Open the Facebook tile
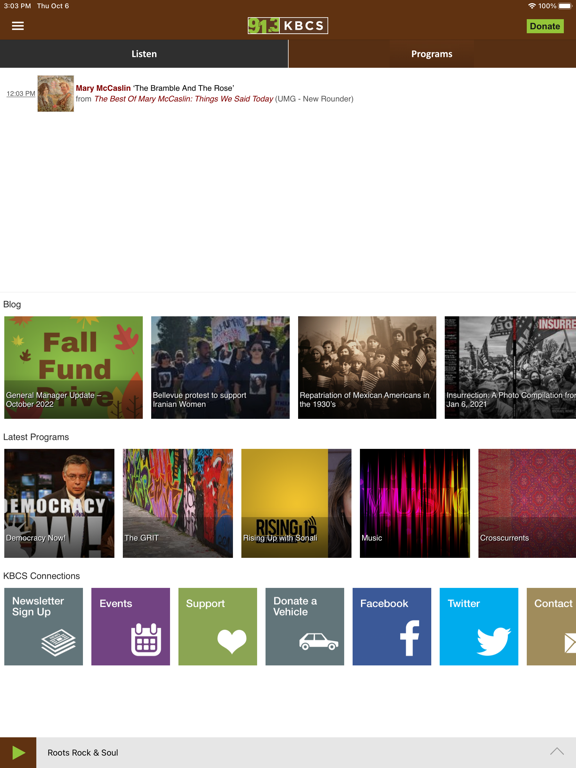The width and height of the screenshot is (576, 768). [392, 626]
